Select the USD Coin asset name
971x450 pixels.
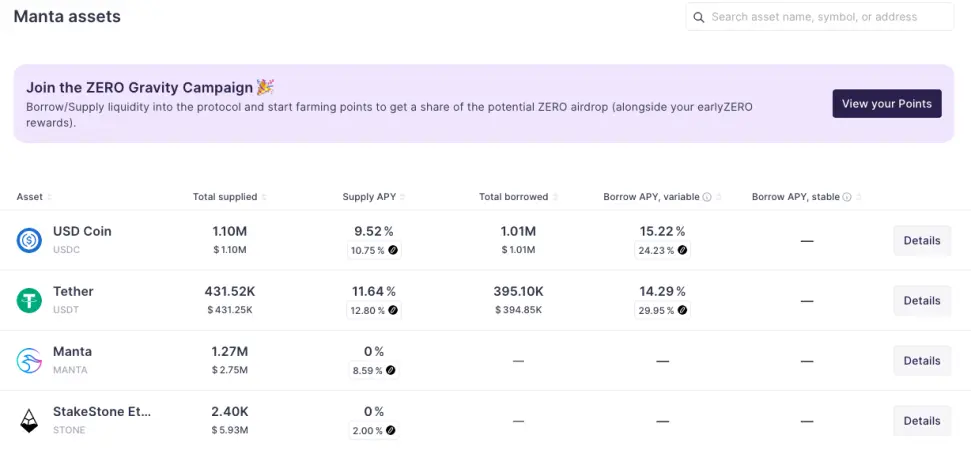[x=82, y=231]
